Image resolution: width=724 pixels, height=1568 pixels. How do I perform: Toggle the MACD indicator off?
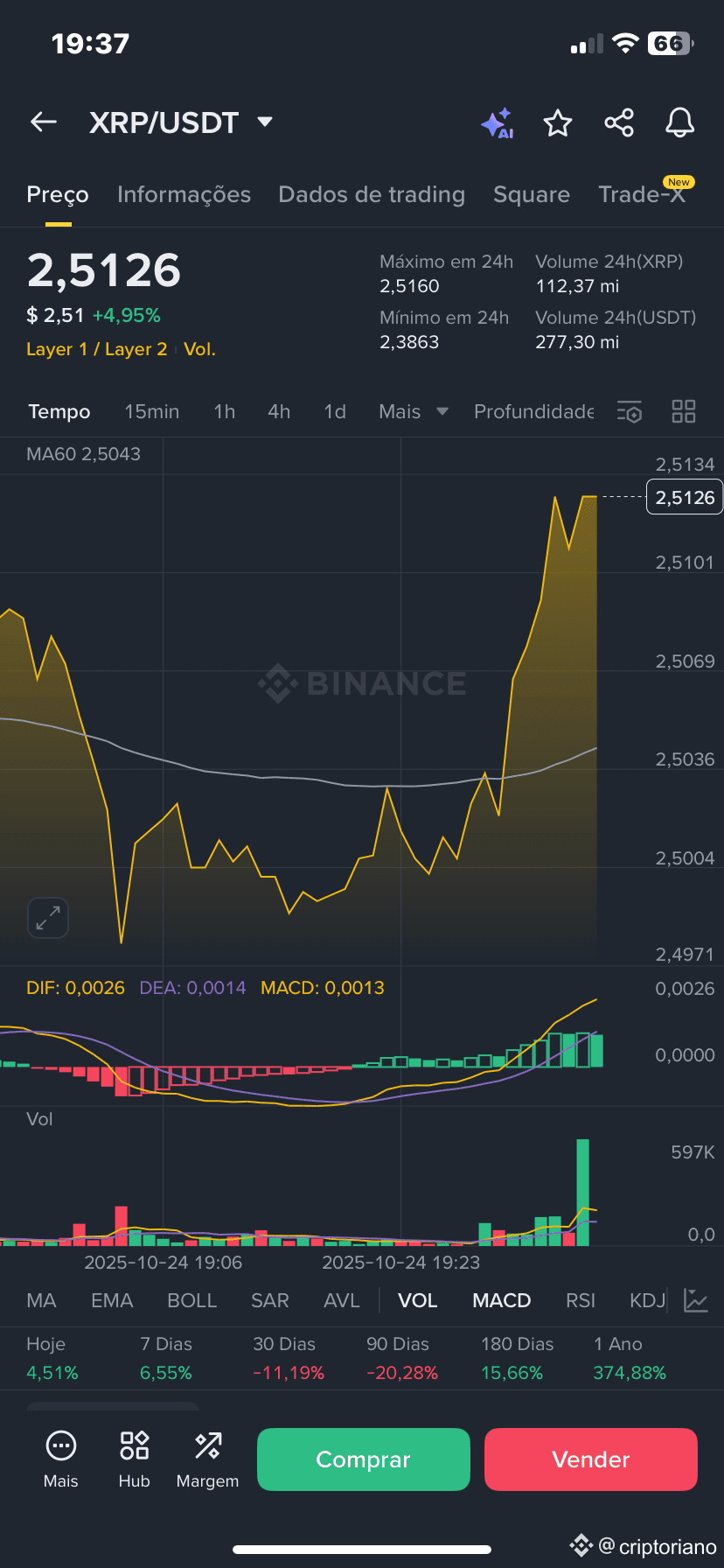tap(502, 1300)
